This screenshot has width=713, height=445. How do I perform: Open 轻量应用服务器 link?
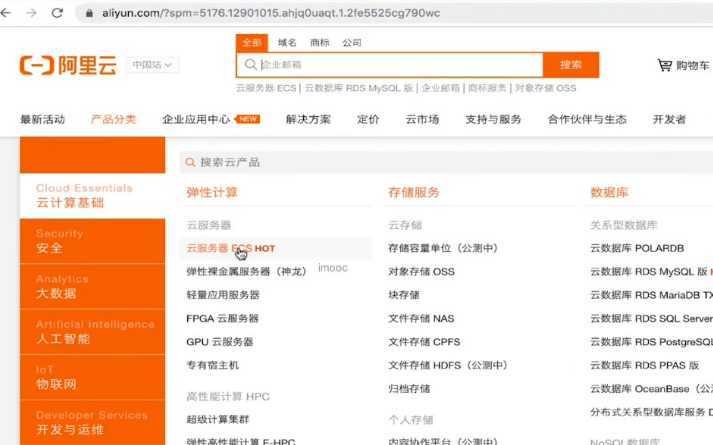pyautogui.click(x=223, y=295)
